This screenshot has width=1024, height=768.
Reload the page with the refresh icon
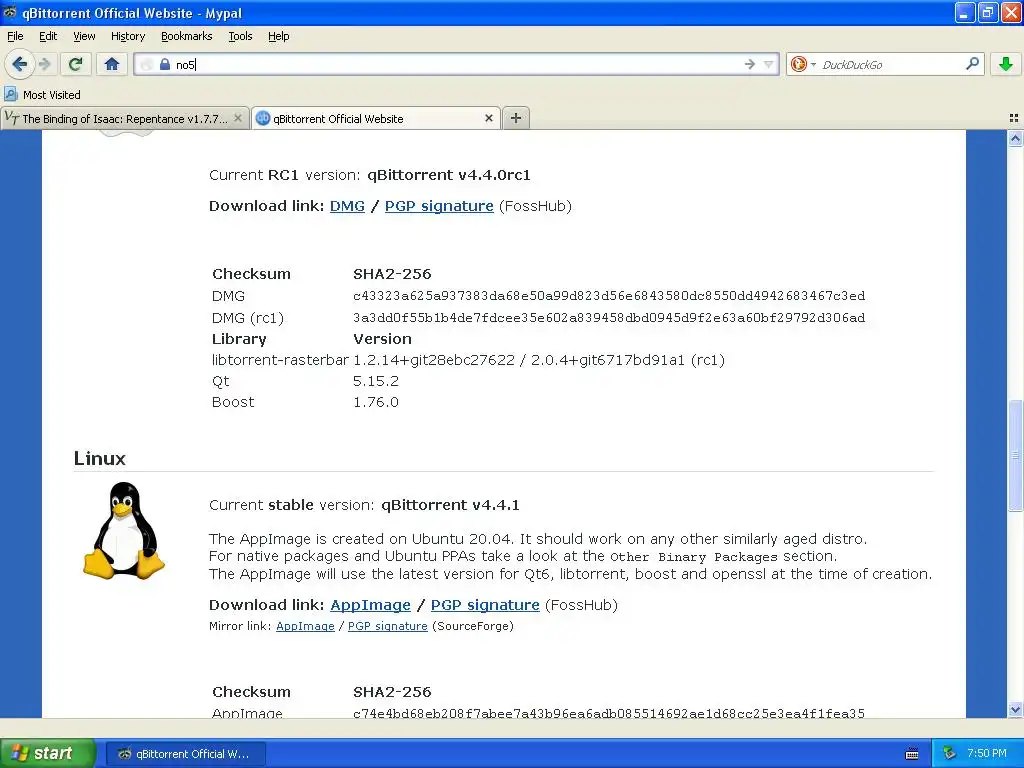coord(75,64)
